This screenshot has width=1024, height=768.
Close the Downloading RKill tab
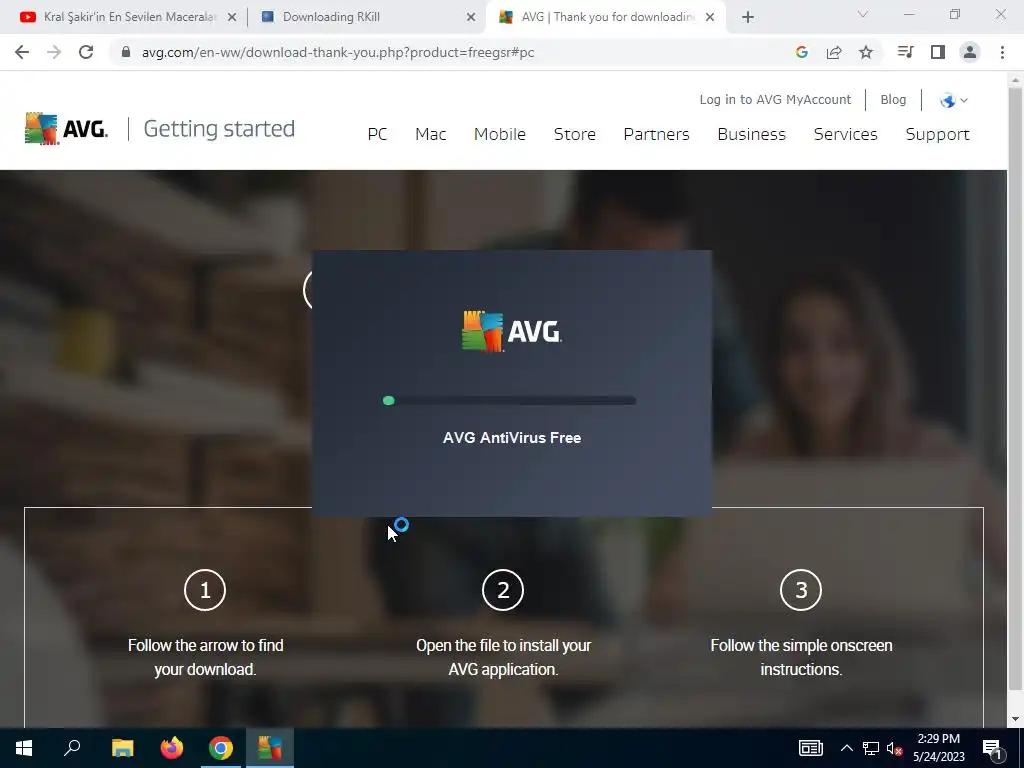(471, 17)
